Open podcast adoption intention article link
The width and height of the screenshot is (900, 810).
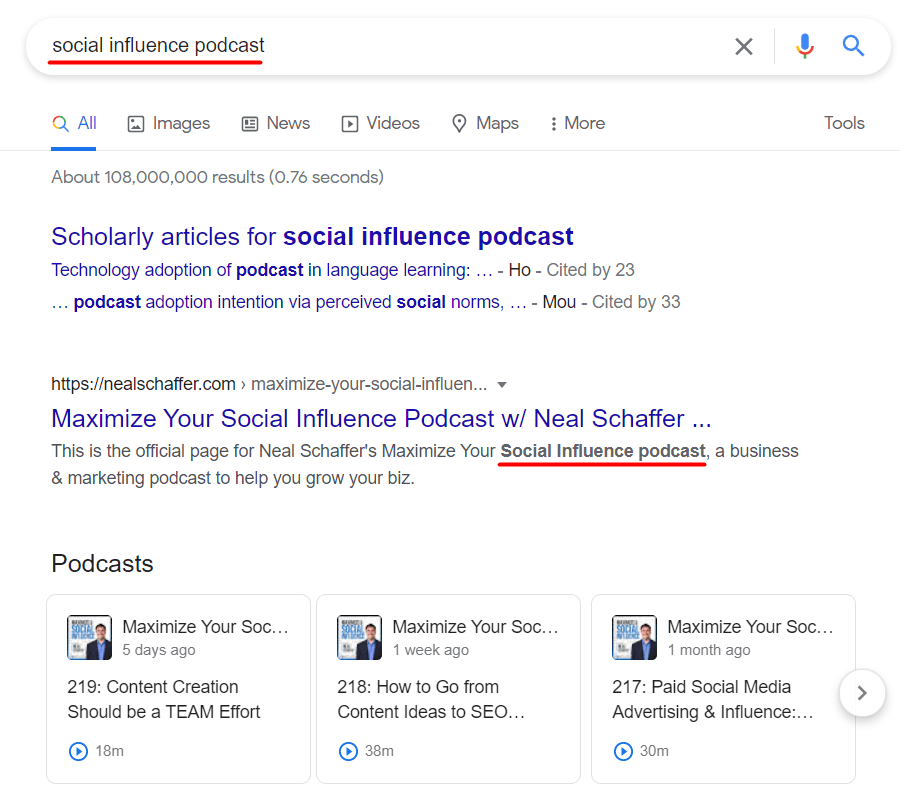point(289,302)
